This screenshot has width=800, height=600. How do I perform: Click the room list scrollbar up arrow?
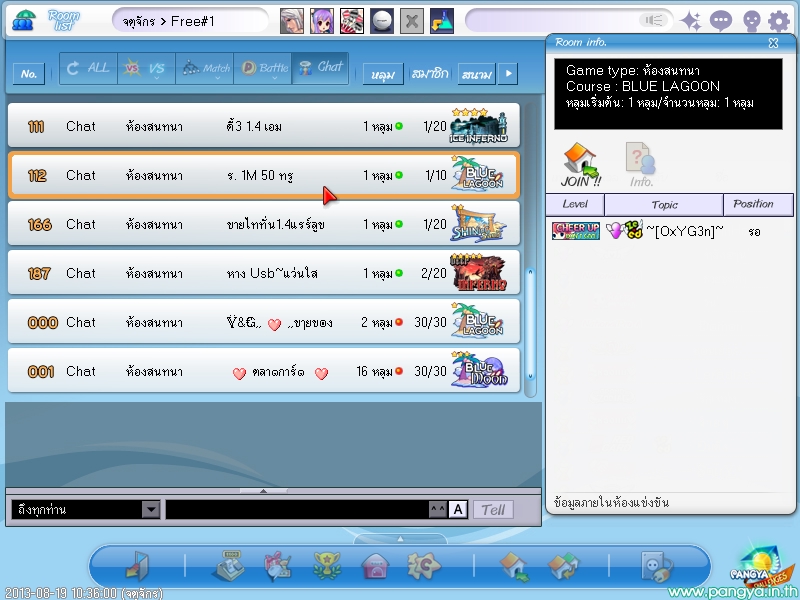pyautogui.click(x=531, y=272)
